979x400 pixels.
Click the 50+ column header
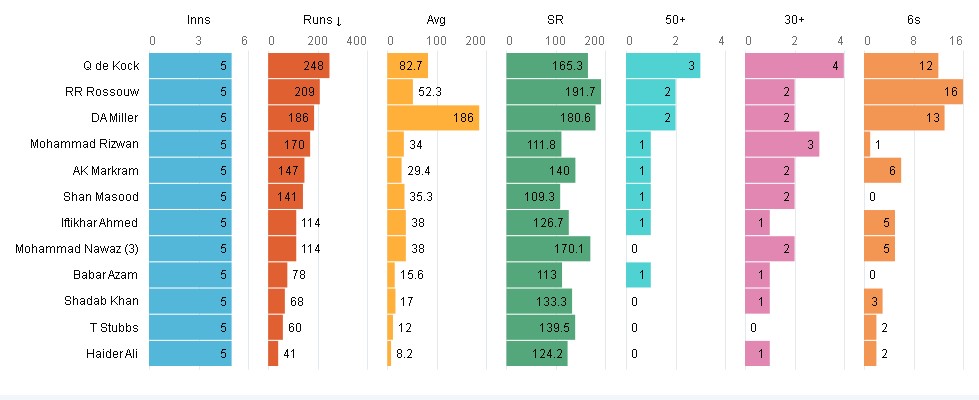pos(675,20)
